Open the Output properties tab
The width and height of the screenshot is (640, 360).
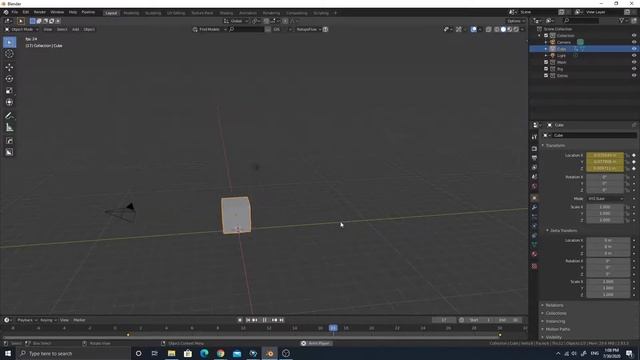click(534, 158)
